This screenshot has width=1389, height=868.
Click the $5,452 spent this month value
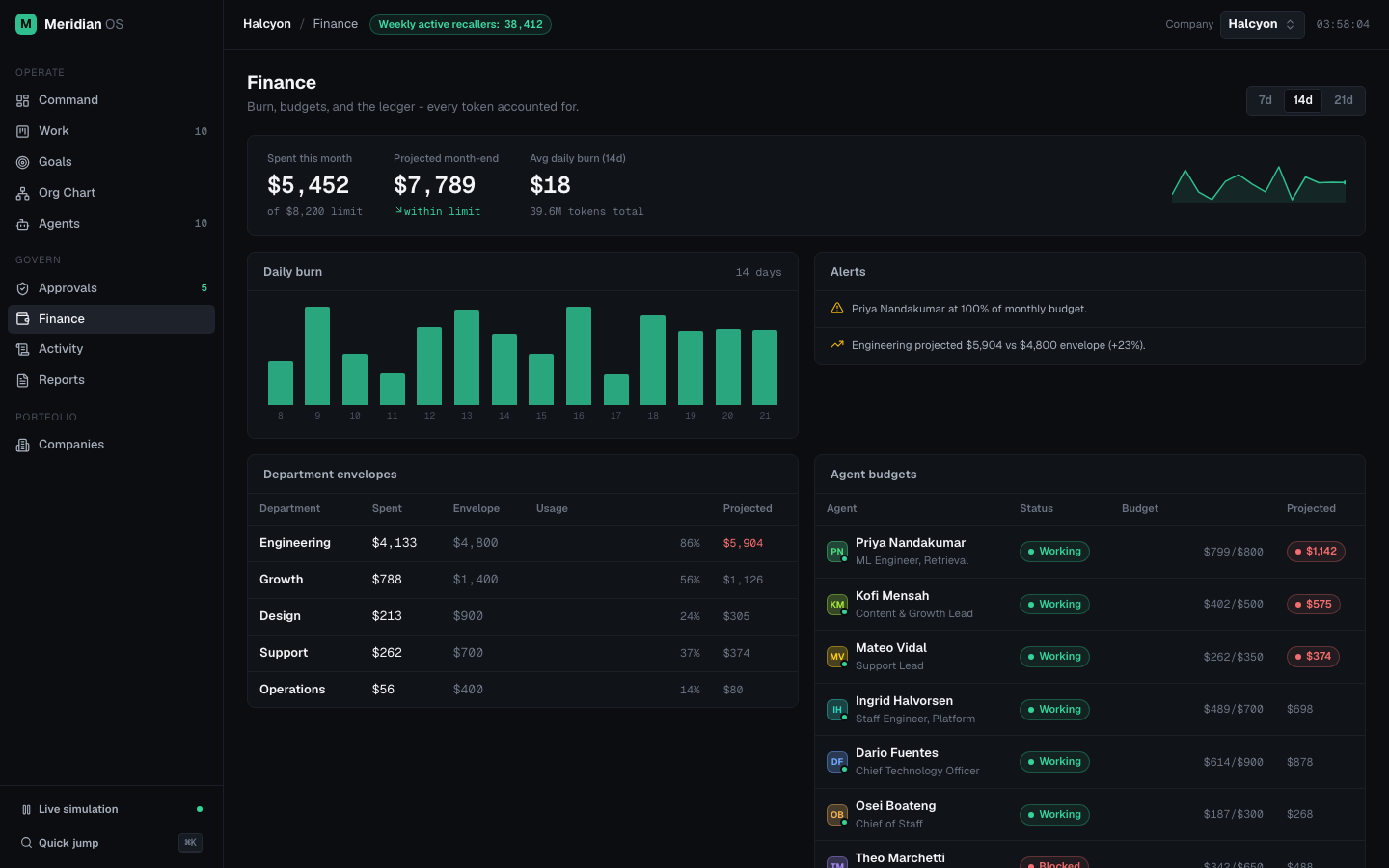(x=308, y=185)
